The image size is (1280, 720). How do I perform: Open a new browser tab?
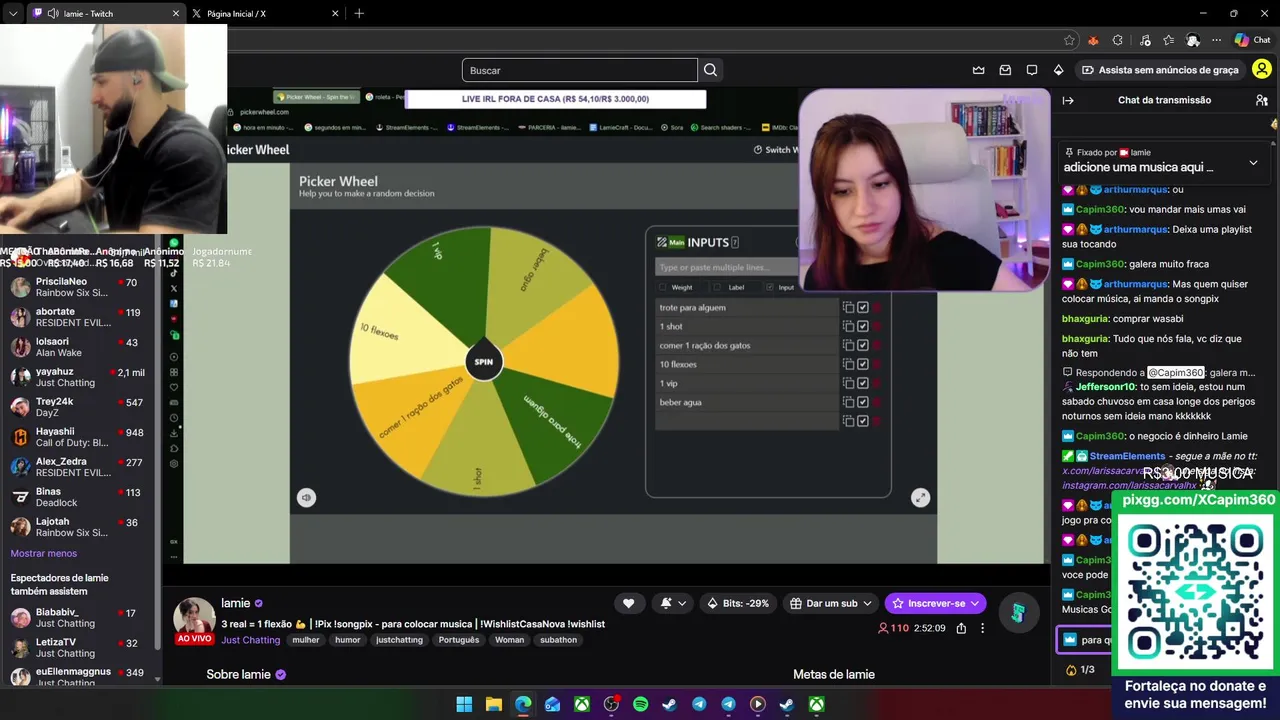tap(359, 13)
